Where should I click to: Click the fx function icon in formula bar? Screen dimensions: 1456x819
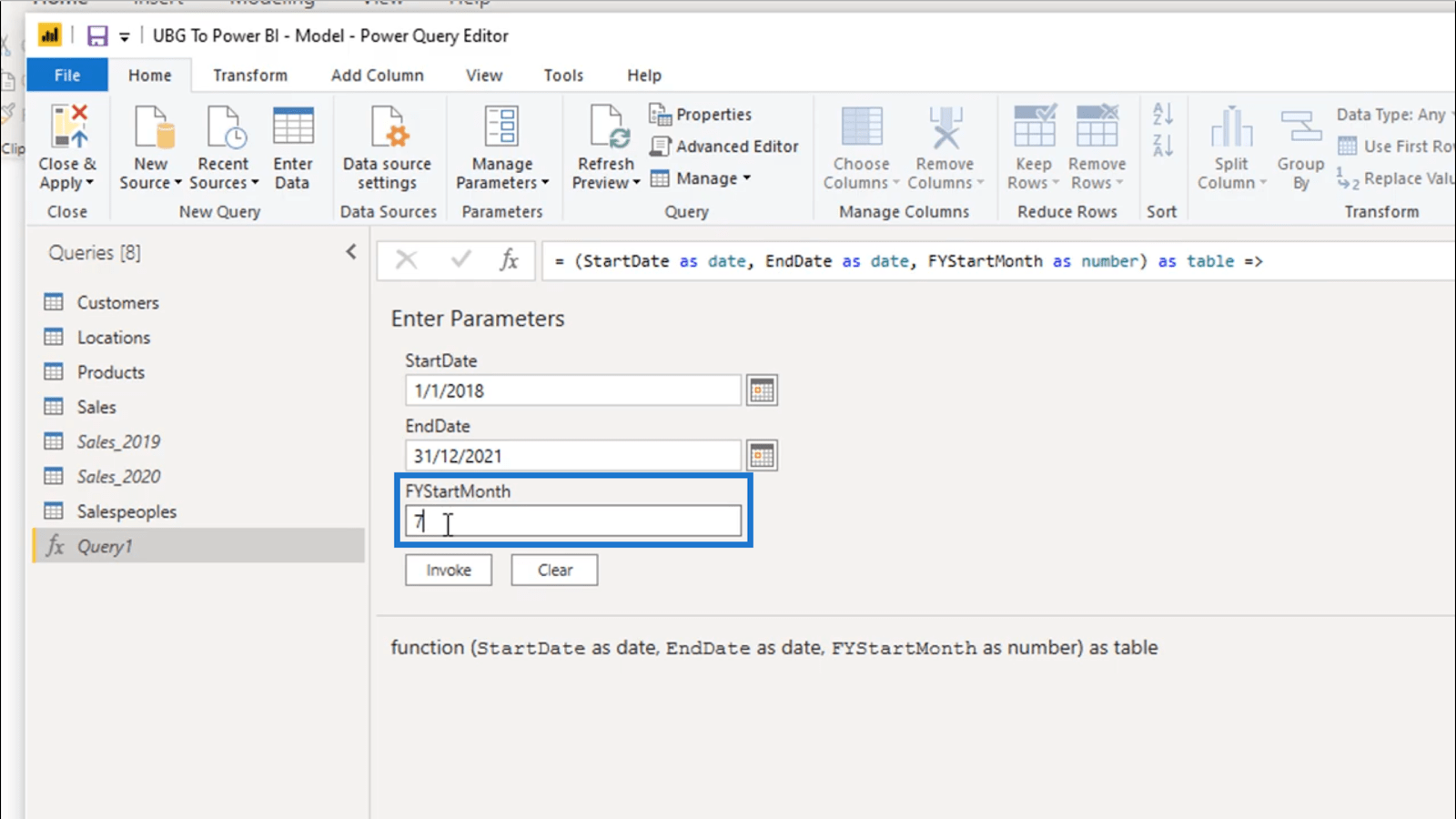click(x=509, y=260)
